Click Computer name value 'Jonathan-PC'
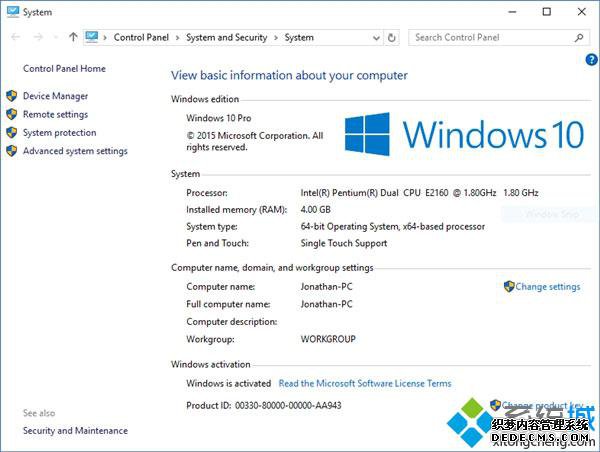This screenshot has width=600, height=452. click(x=326, y=286)
